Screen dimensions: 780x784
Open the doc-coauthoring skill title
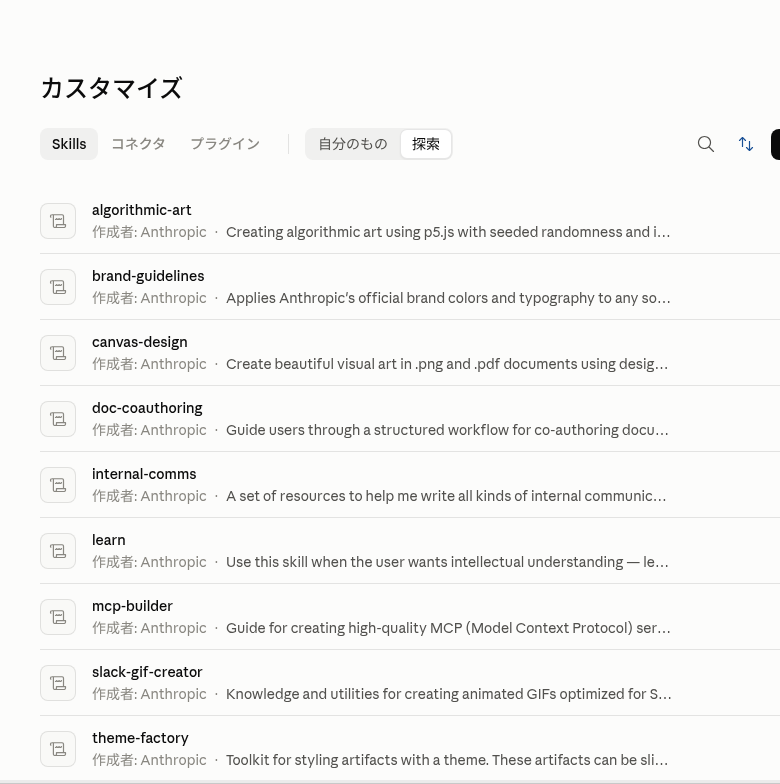(147, 408)
